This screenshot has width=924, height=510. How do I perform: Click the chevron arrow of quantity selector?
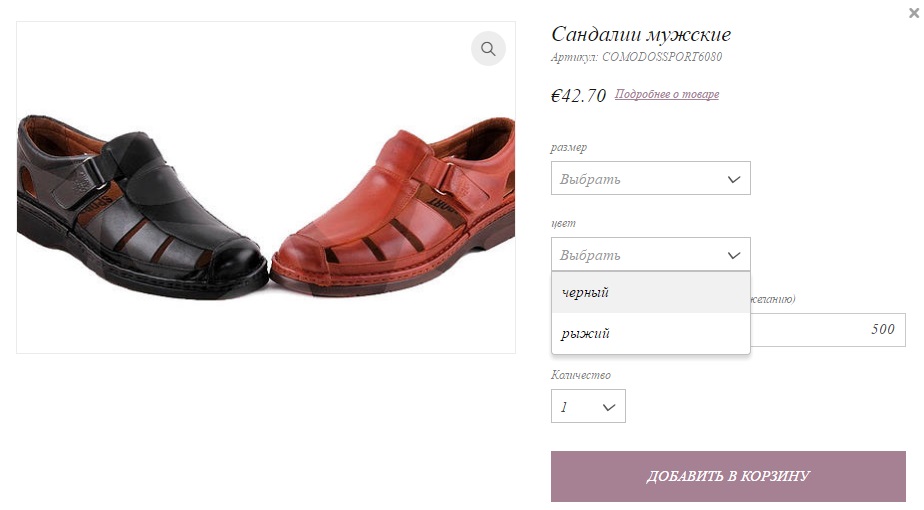(609, 407)
